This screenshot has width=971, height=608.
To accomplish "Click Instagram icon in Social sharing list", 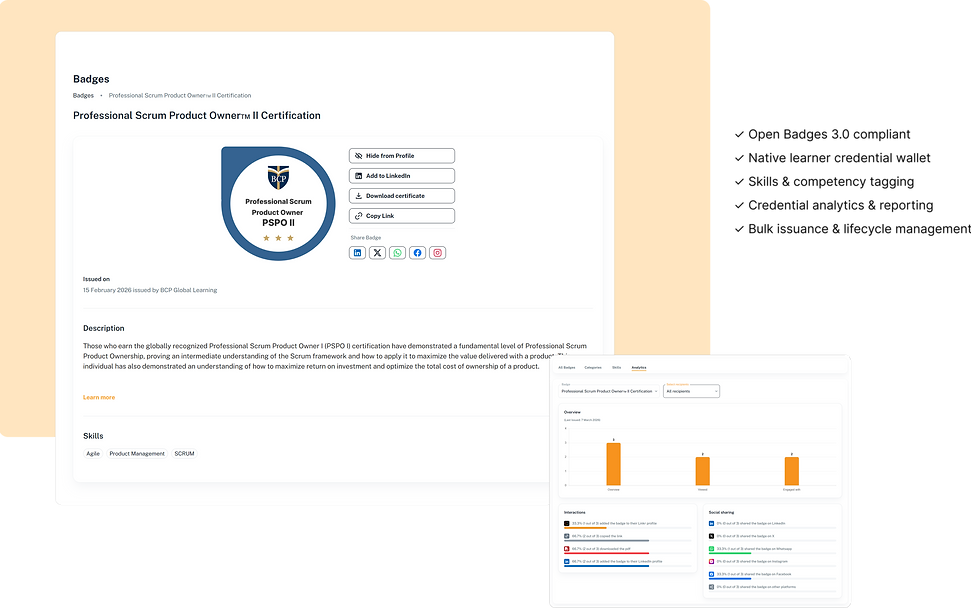I will [x=712, y=562].
